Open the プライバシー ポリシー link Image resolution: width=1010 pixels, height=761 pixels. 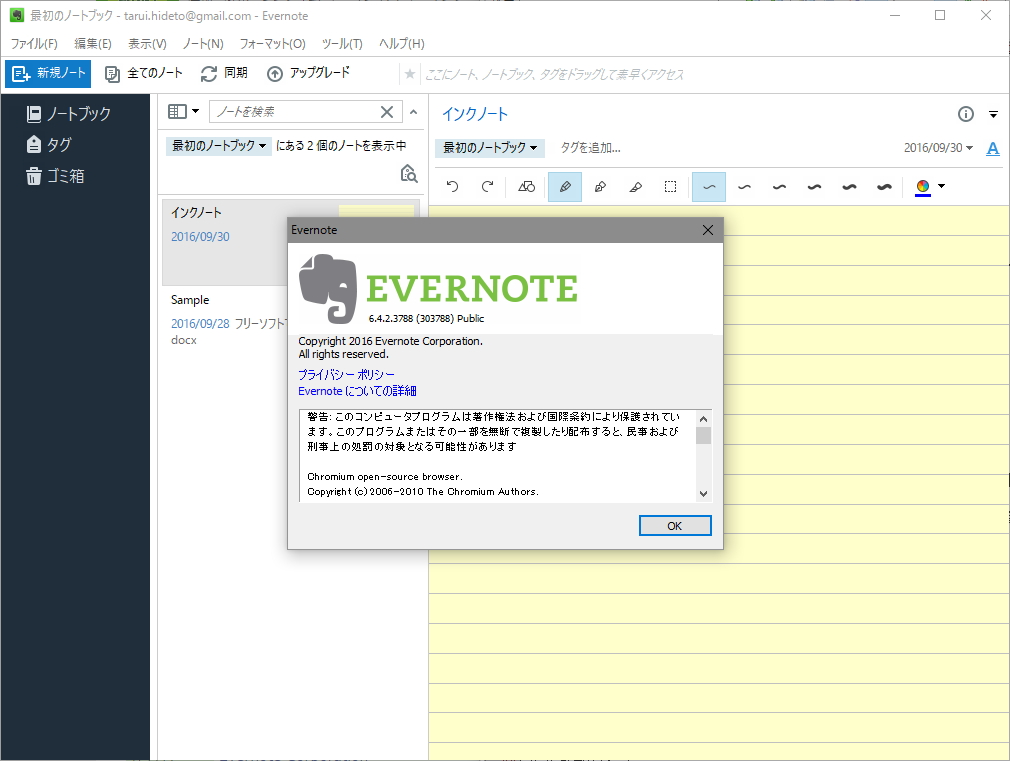click(x=345, y=374)
